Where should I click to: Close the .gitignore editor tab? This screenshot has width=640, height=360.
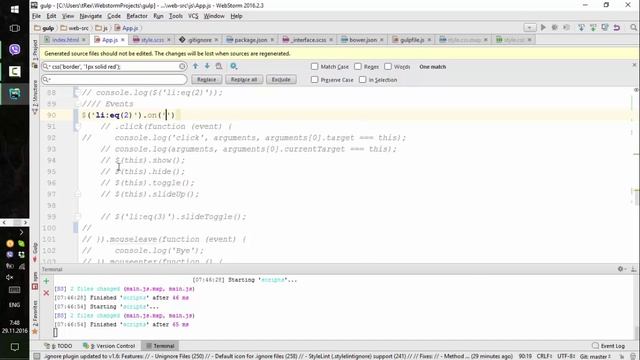[x=216, y=40]
